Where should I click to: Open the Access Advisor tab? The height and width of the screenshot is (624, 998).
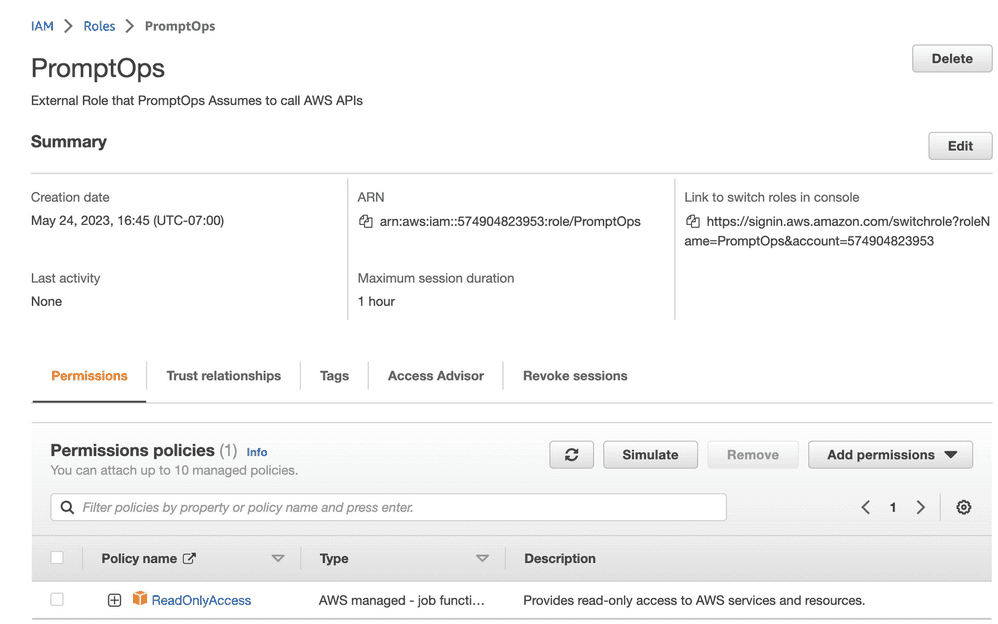coord(436,376)
